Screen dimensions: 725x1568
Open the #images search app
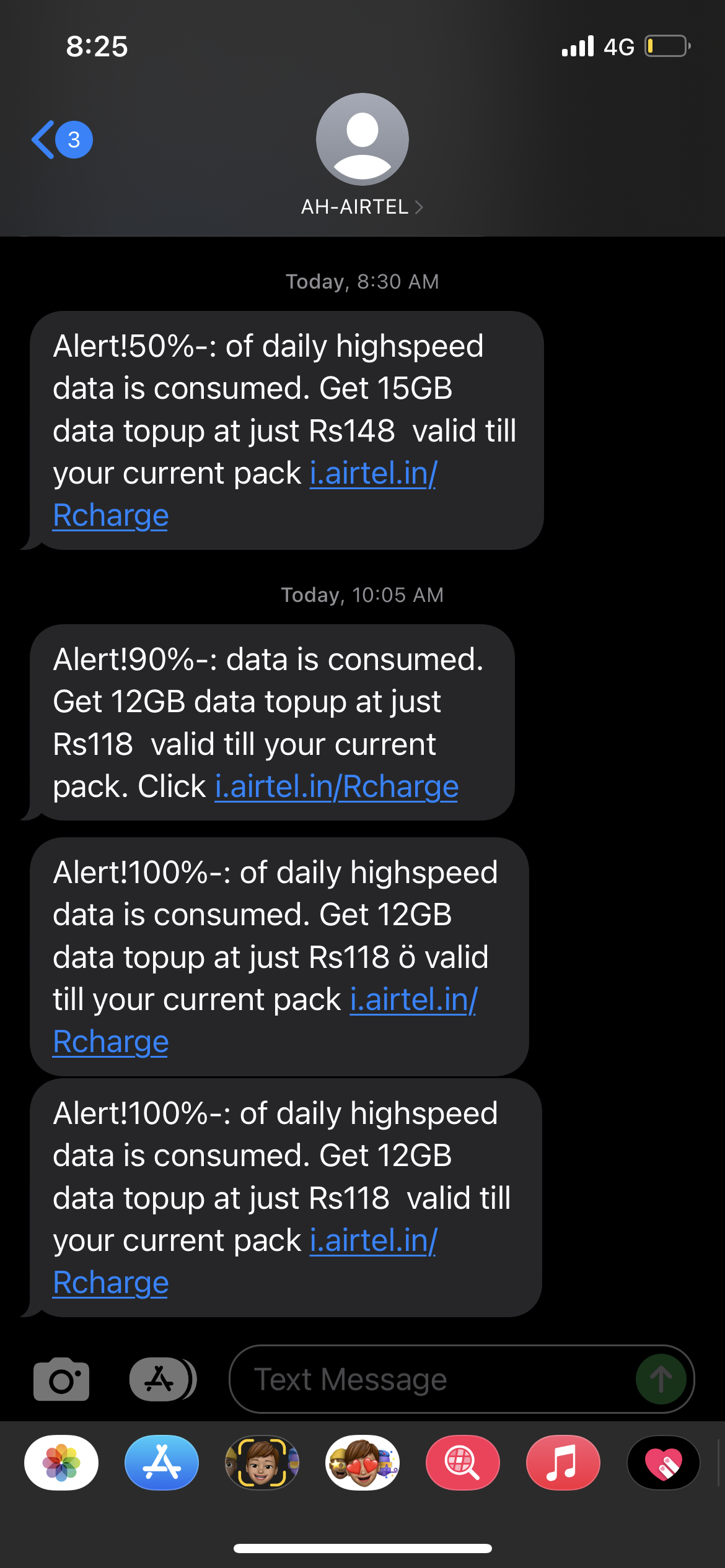462,1463
